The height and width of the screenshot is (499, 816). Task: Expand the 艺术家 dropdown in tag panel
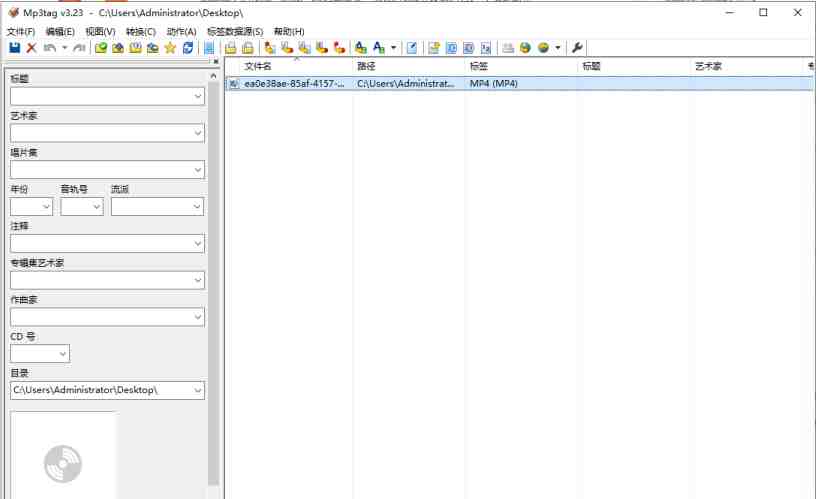[x=197, y=133]
